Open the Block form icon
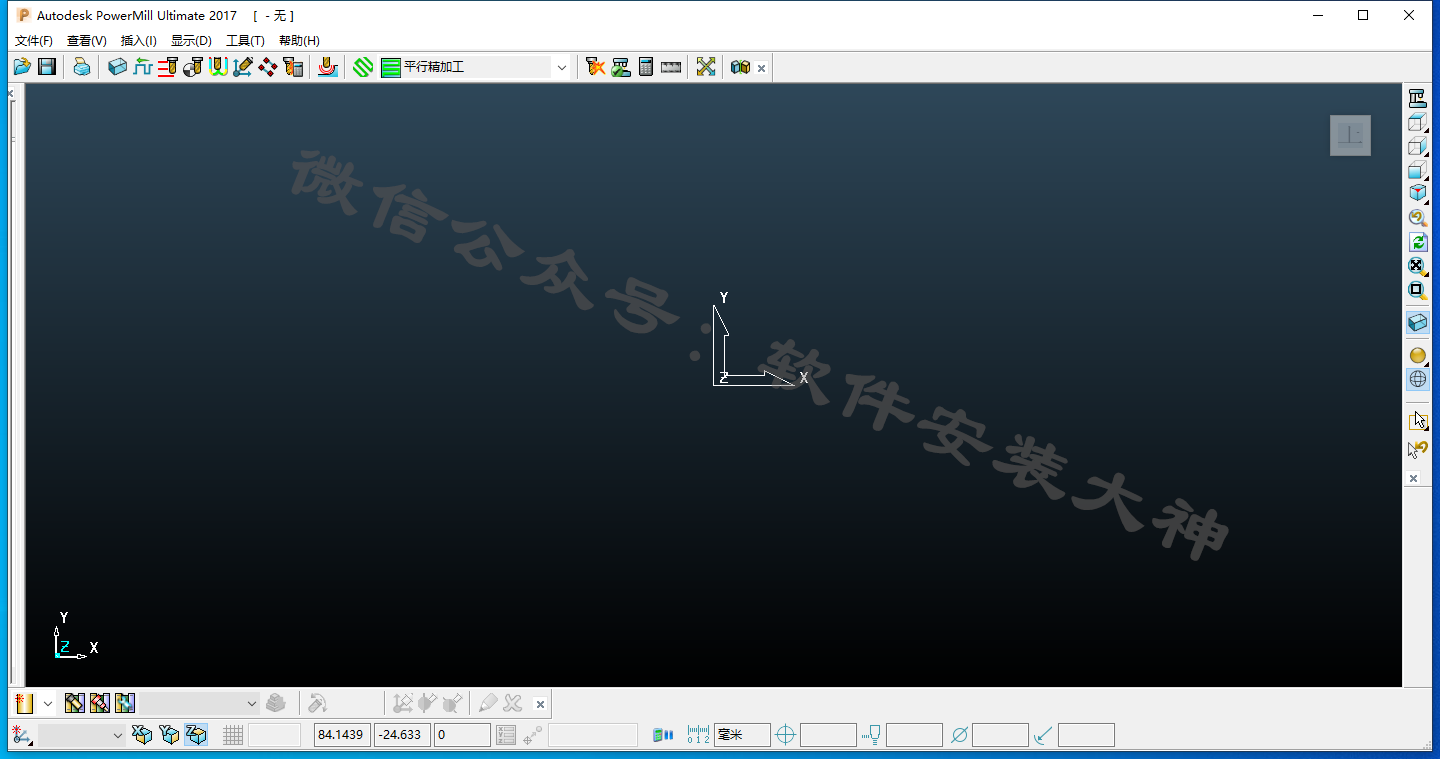This screenshot has width=1440, height=759. pyautogui.click(x=118, y=67)
